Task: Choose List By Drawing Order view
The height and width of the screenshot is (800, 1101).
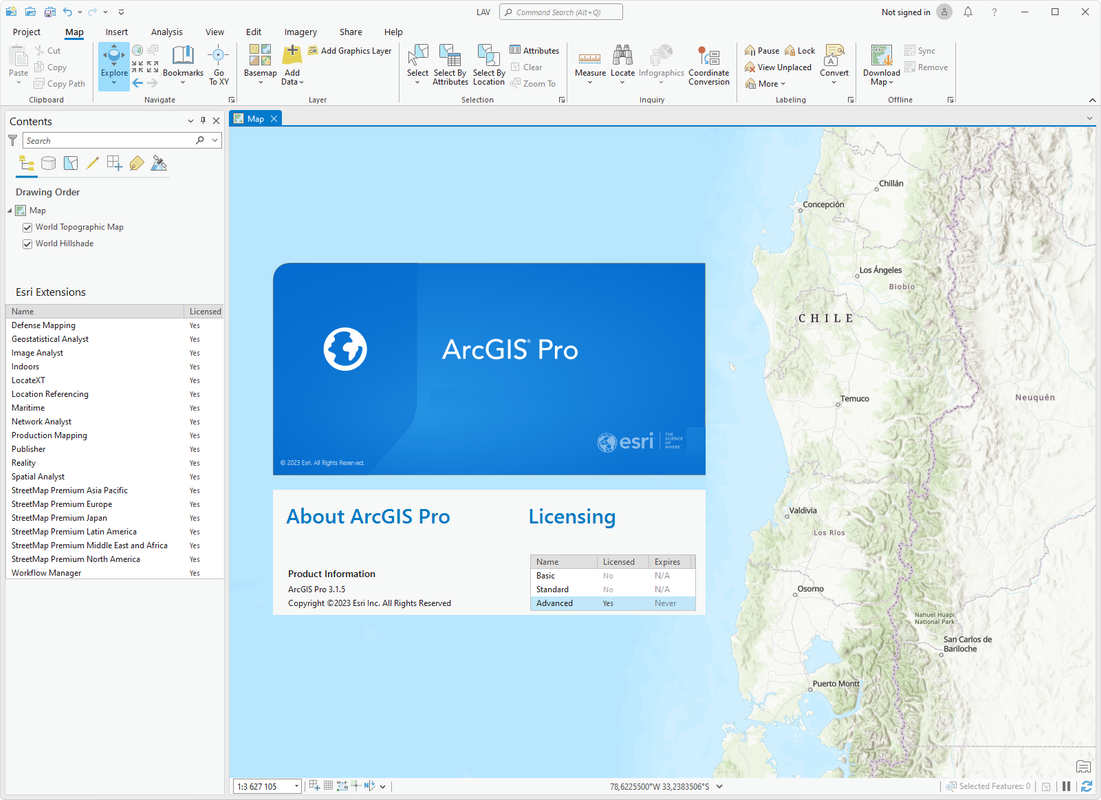Action: pyautogui.click(x=27, y=164)
